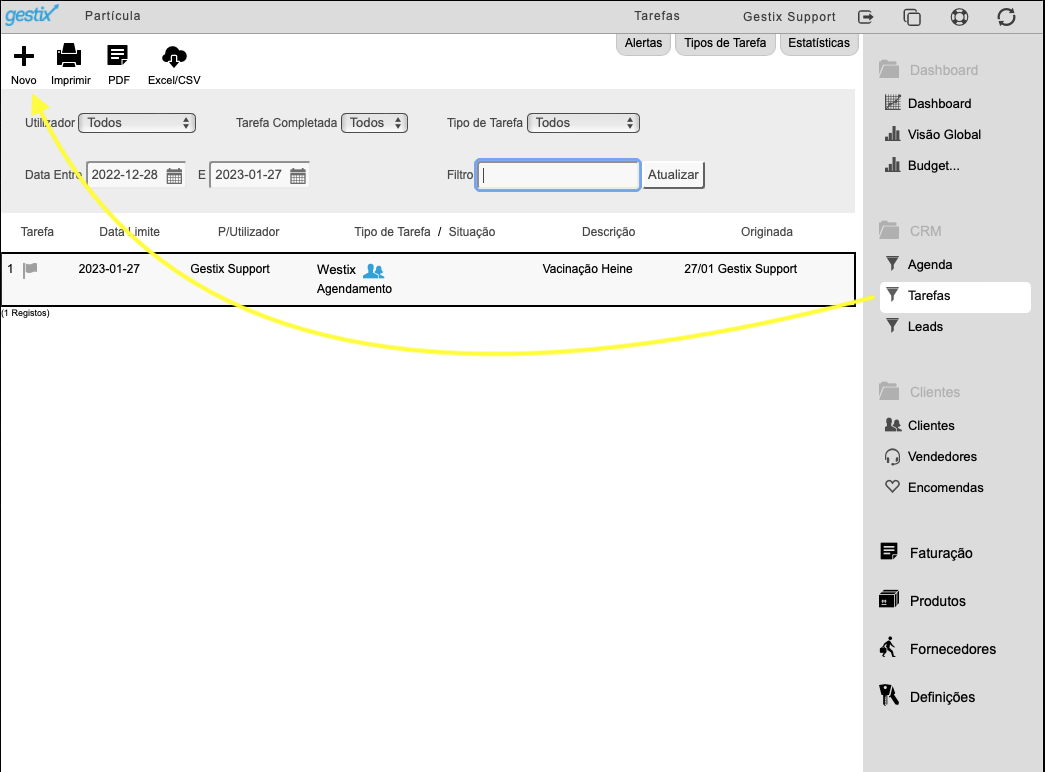Screen dimensions: 1045x772
Task: Click the gestix logo
Action: pyautogui.click(x=31, y=15)
